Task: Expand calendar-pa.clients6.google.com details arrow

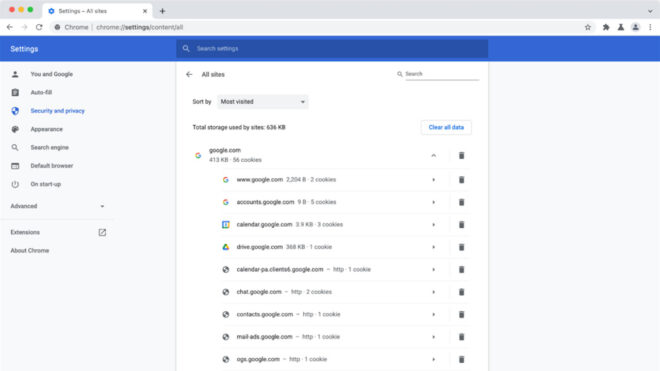Action: [x=434, y=270]
